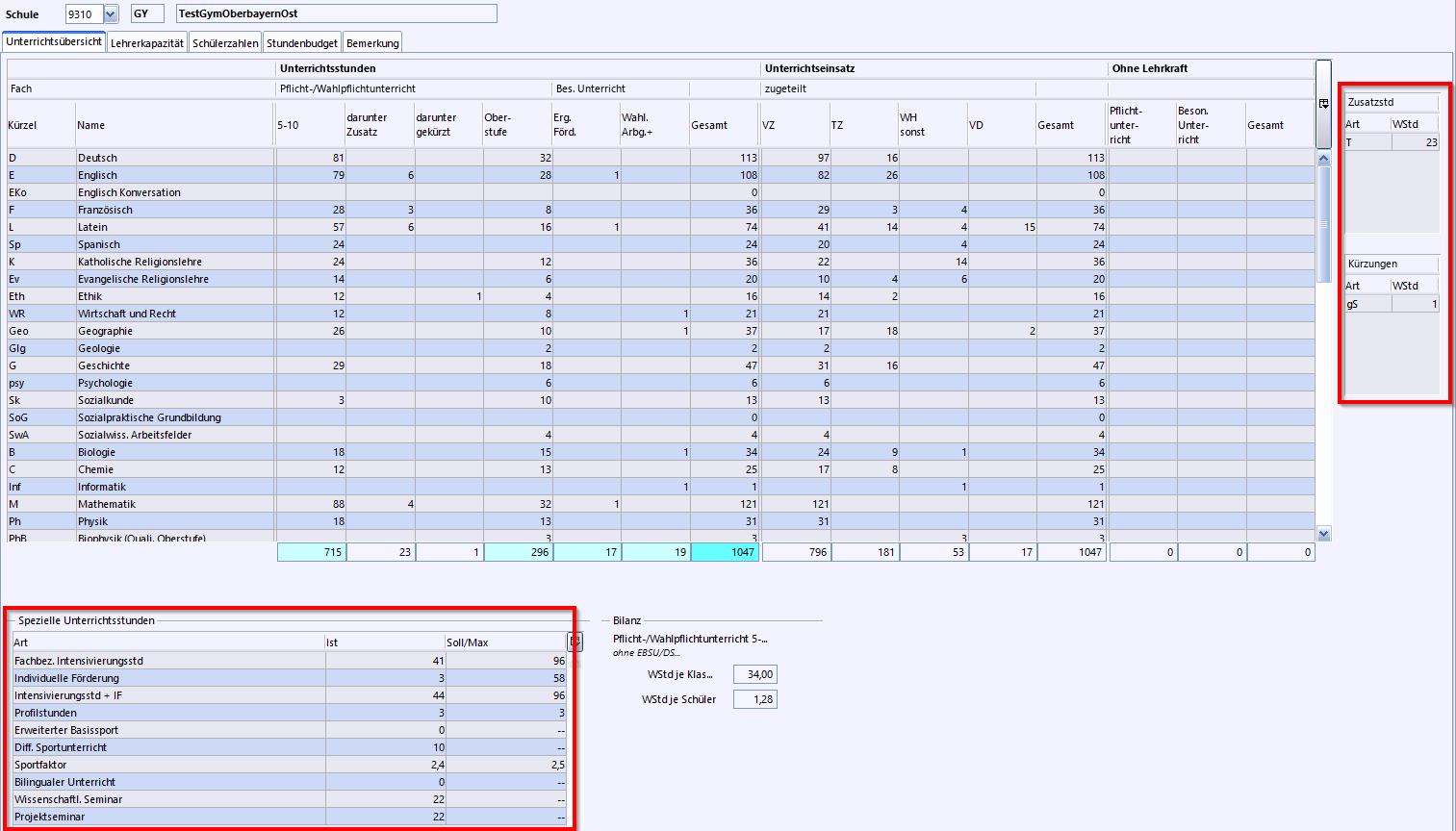
Task: Sort by the 5-10 column header
Action: (311, 125)
